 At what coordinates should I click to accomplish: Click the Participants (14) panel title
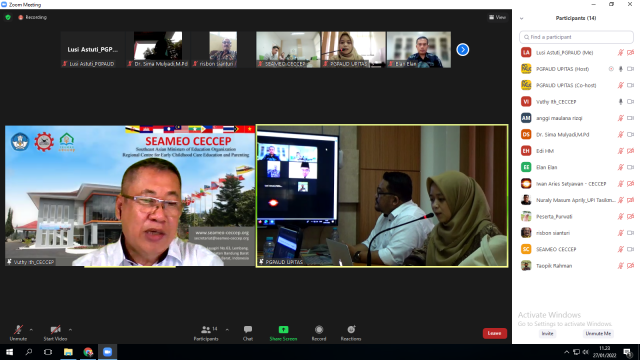click(576, 18)
